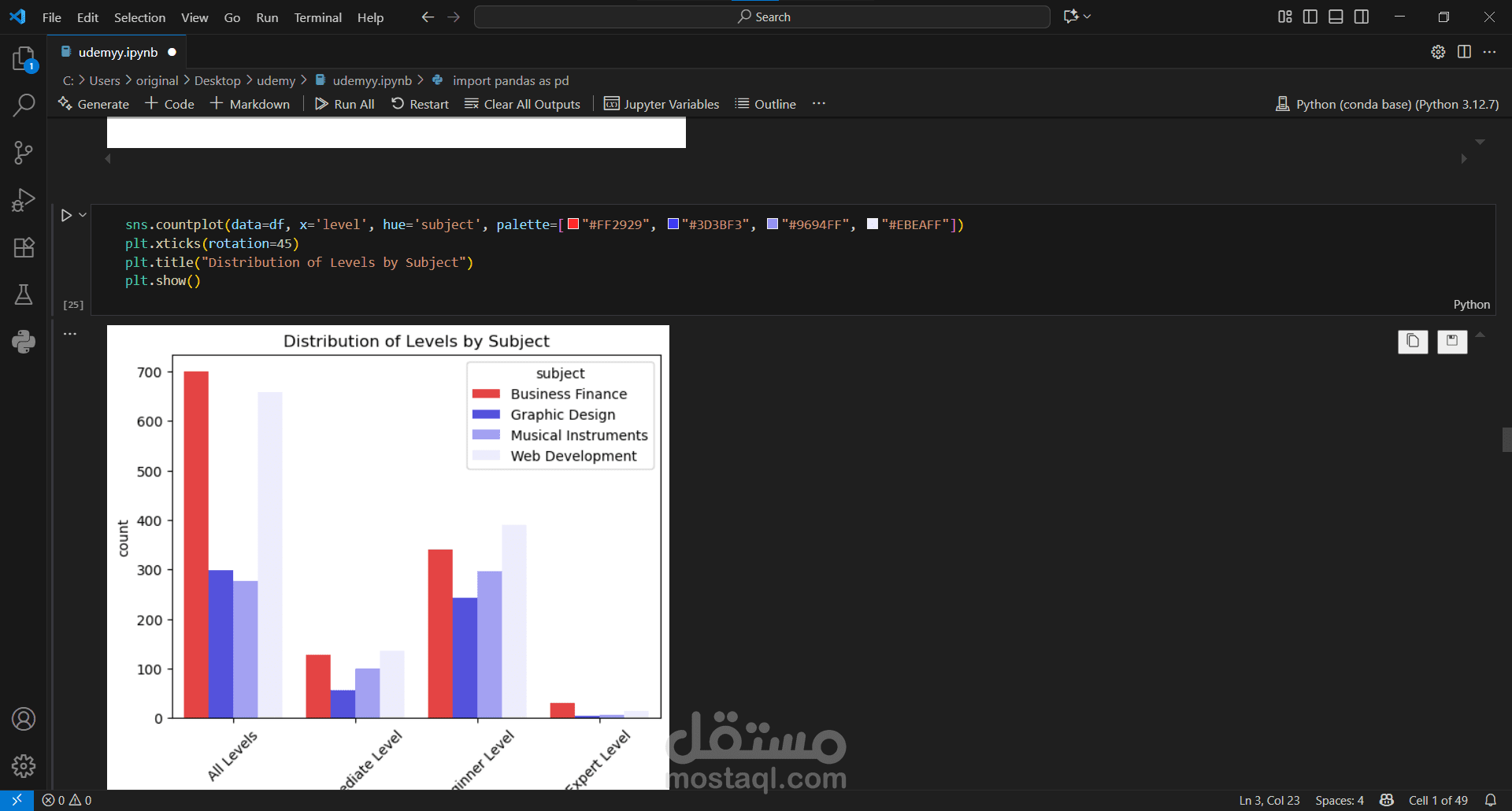Navigate forward with the arrow
Screen dimensions: 1512x811
tap(454, 17)
